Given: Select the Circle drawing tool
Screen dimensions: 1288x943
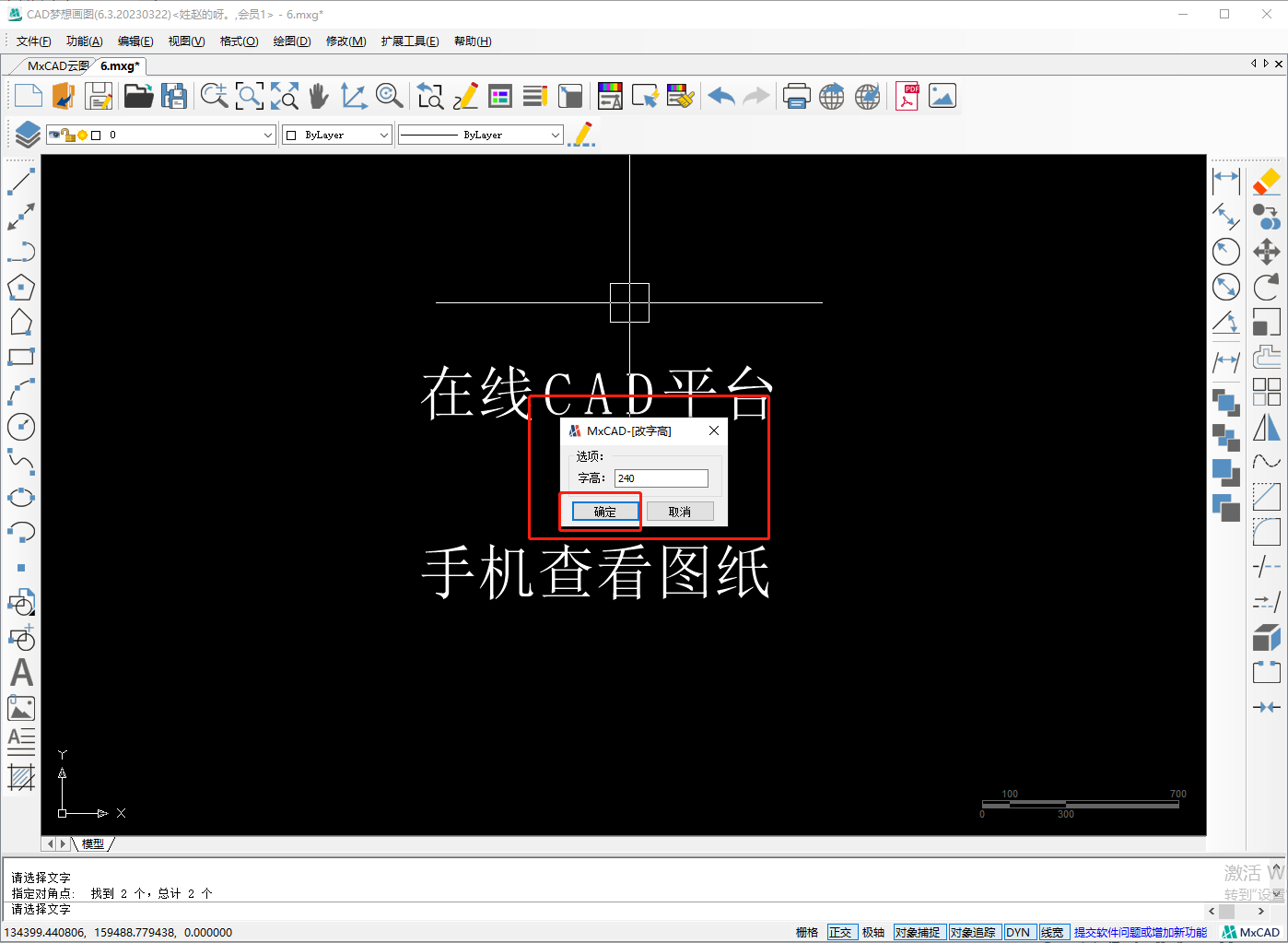Looking at the screenshot, I should [21, 427].
